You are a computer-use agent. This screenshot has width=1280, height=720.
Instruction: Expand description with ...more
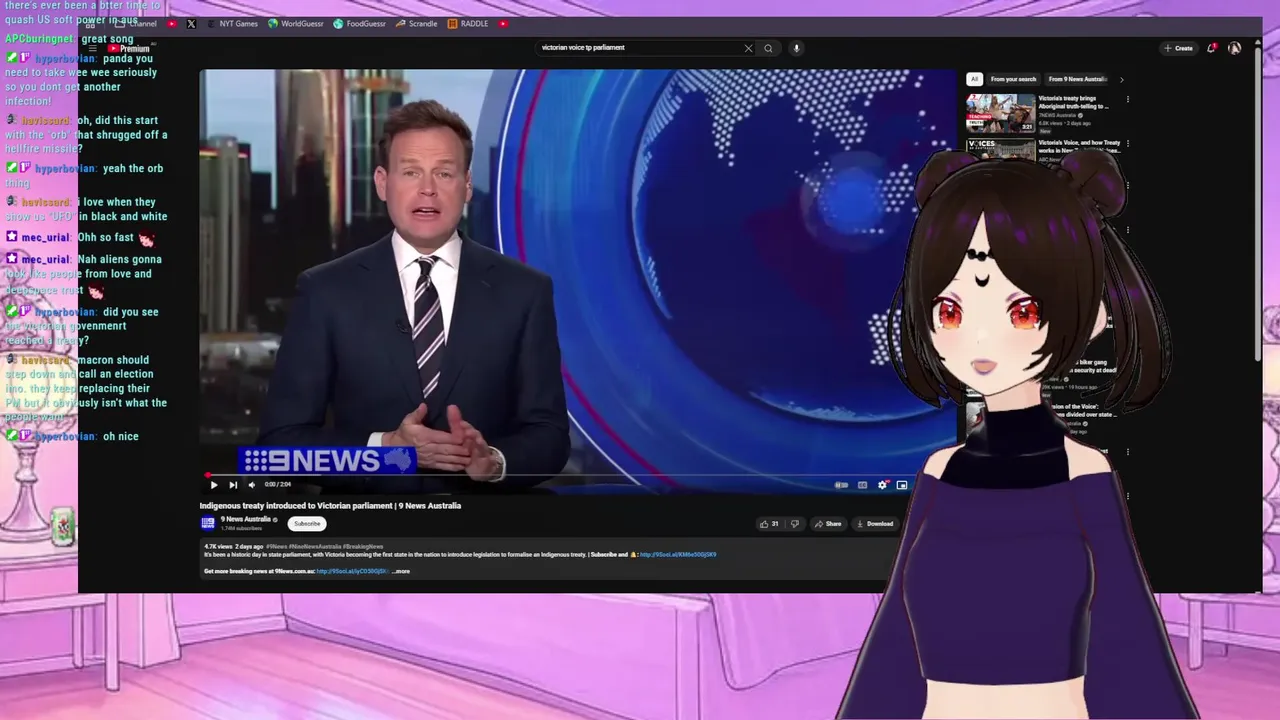(x=400, y=571)
